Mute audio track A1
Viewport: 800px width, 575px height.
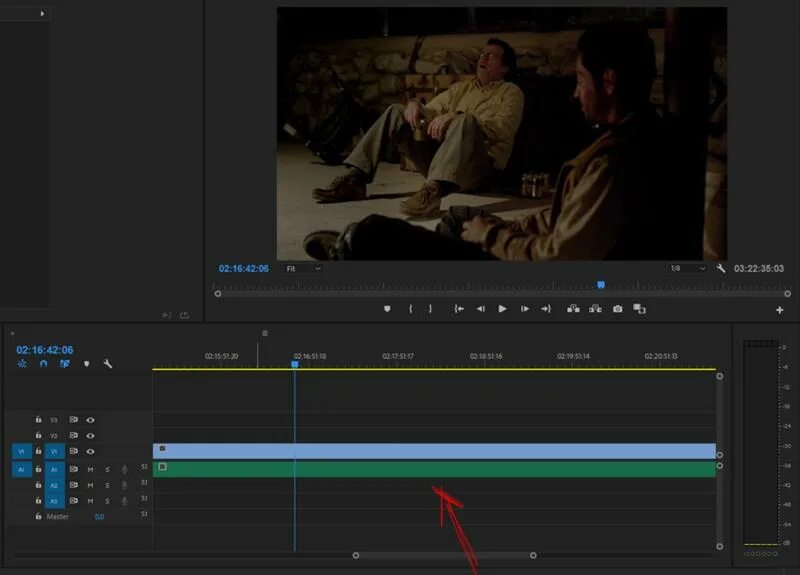click(x=90, y=469)
